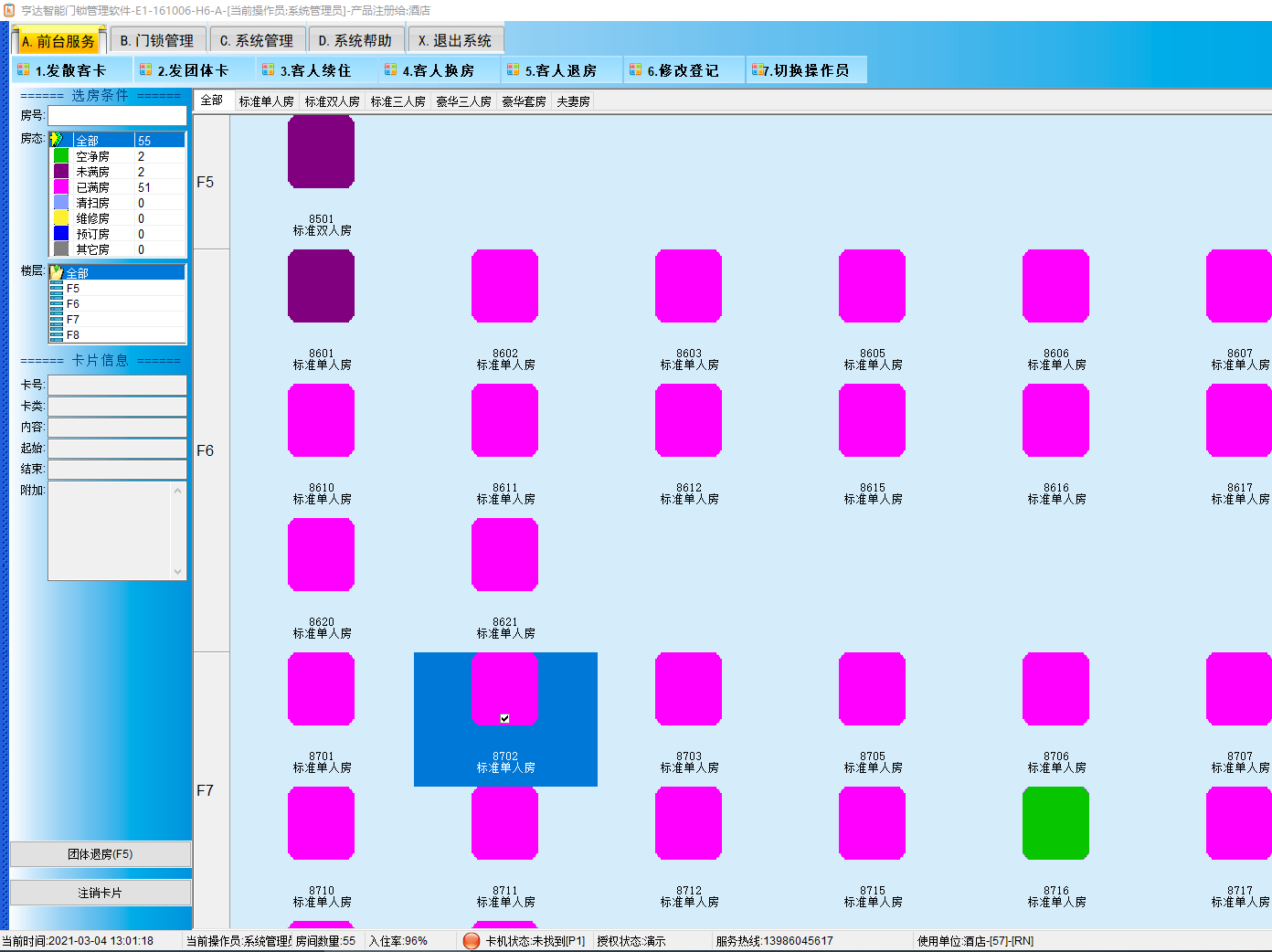Viewport: 1272px width, 952px height.
Task: Switch to B.门锁管理 tab
Action: coord(157,41)
